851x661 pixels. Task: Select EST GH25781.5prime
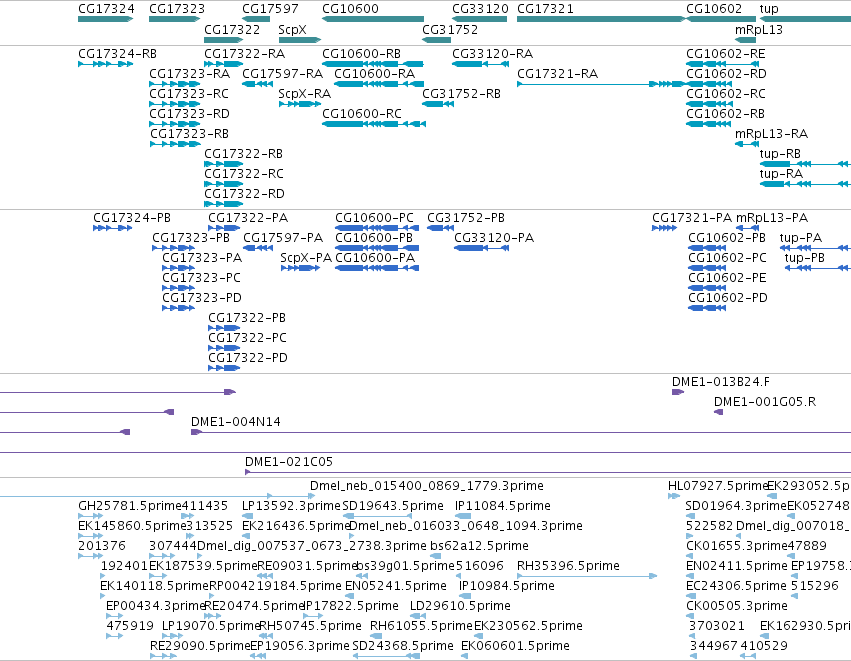(x=129, y=506)
